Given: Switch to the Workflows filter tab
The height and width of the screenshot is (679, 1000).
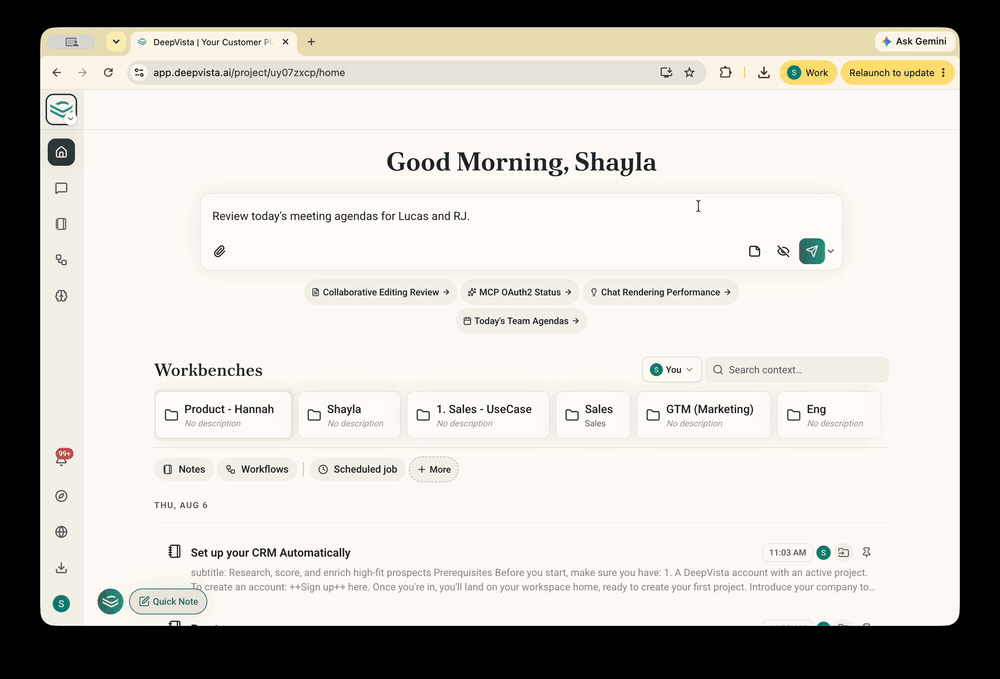Looking at the screenshot, I should [257, 469].
